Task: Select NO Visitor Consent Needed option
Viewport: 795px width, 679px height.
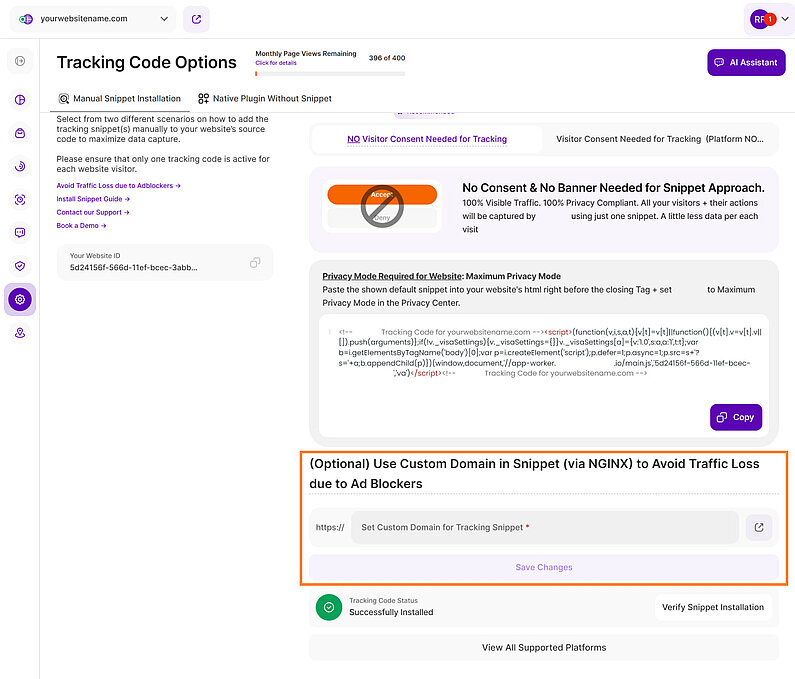Action: coord(427,139)
